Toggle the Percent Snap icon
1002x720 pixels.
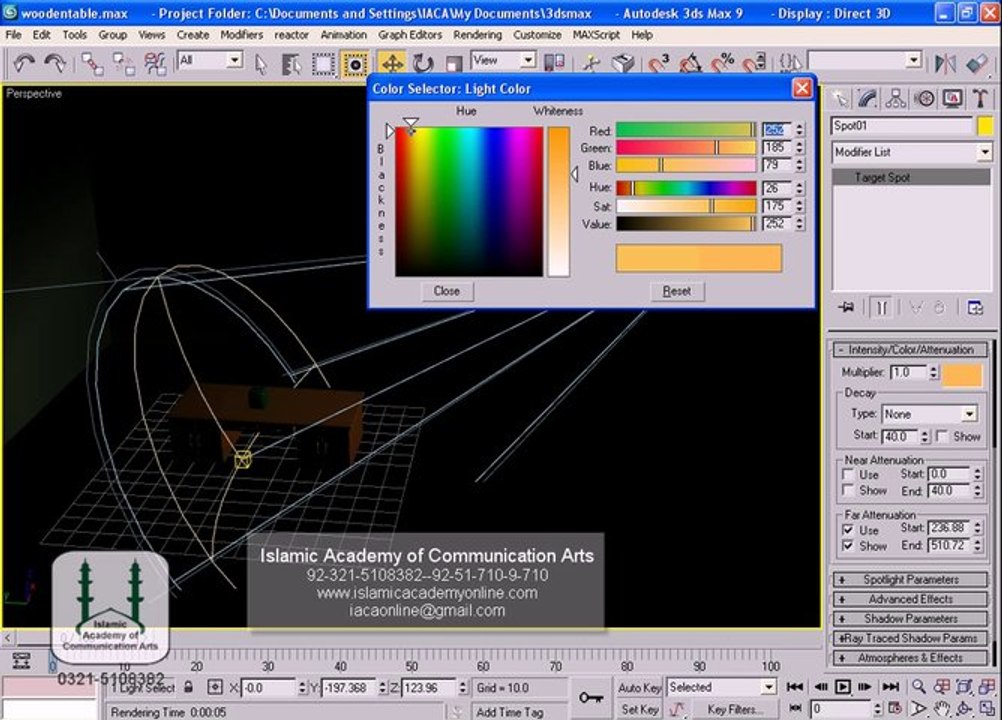pyautogui.click(x=723, y=63)
